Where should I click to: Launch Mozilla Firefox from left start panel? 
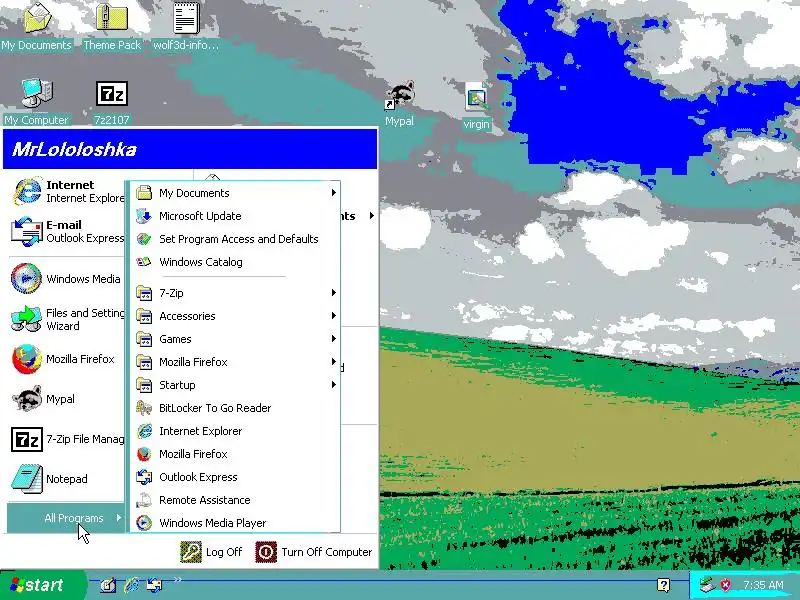click(67, 359)
